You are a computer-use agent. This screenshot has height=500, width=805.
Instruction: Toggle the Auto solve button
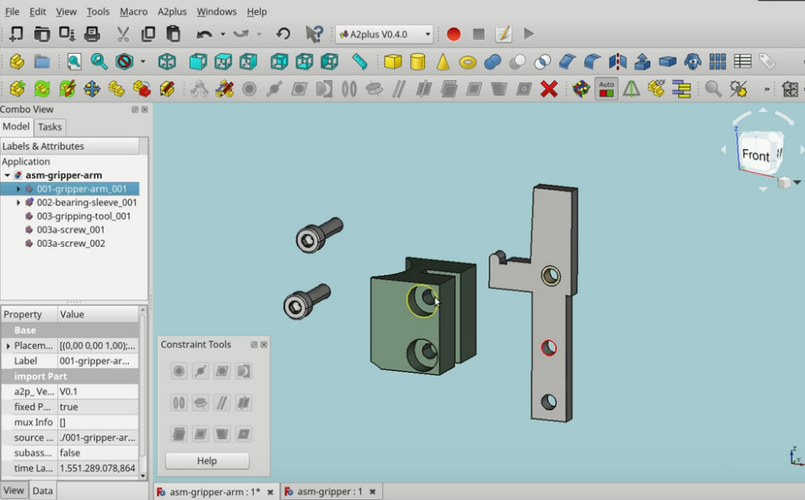(606, 89)
